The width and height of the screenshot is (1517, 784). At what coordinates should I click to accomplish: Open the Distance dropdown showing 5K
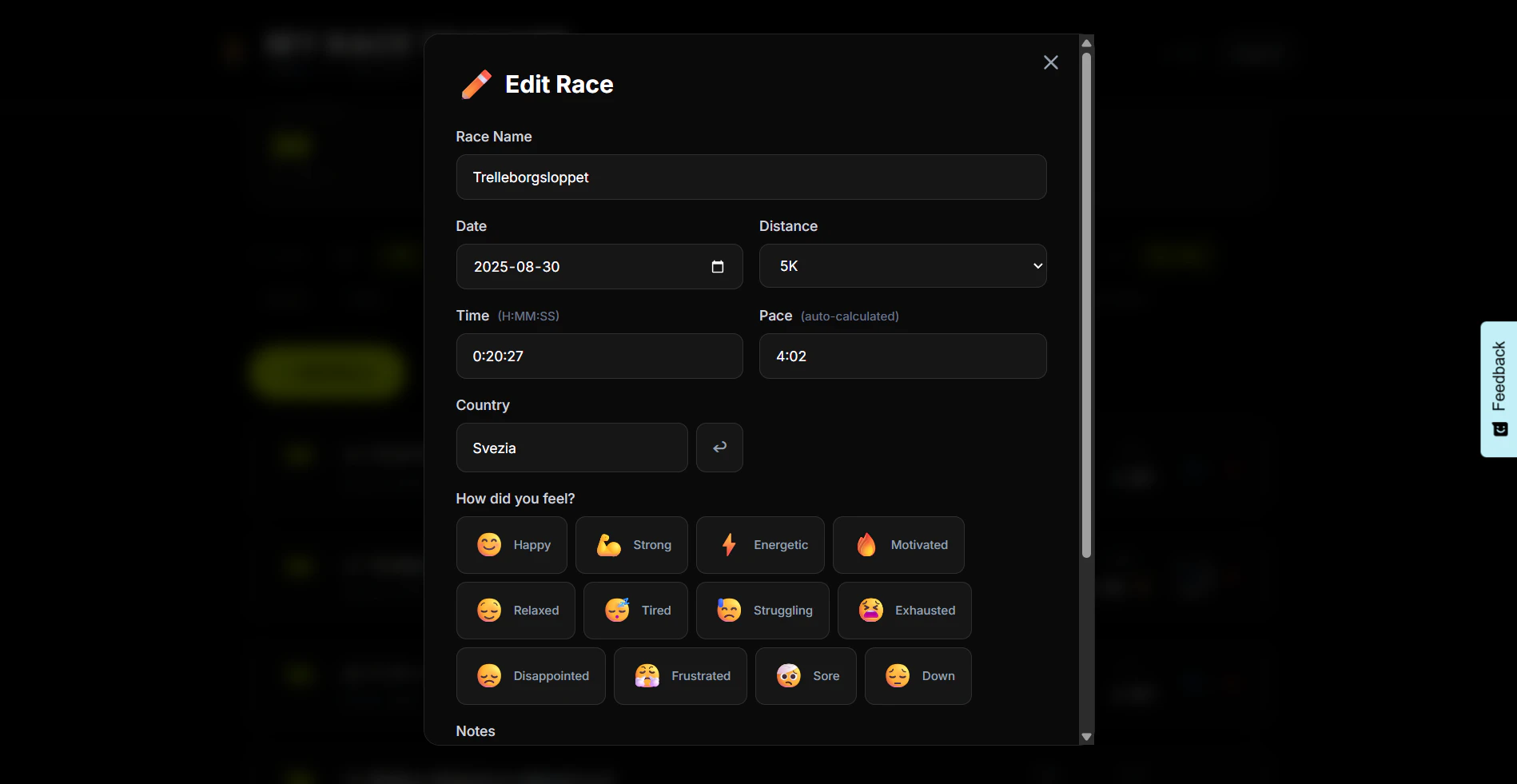(902, 265)
